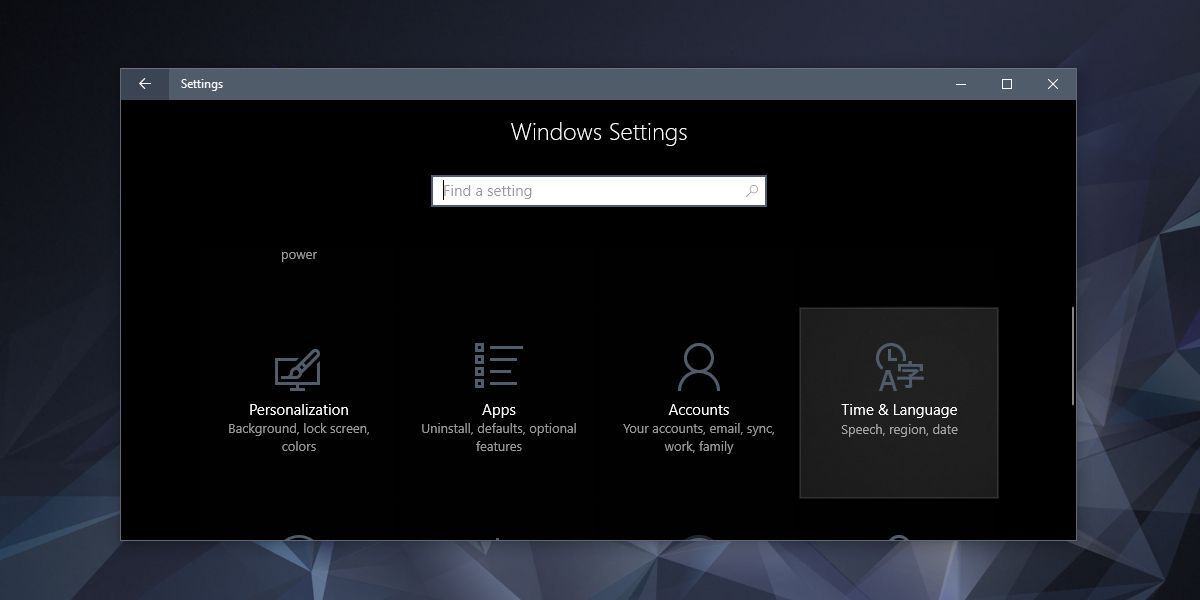
Task: Click the Apps list icon
Action: [498, 365]
